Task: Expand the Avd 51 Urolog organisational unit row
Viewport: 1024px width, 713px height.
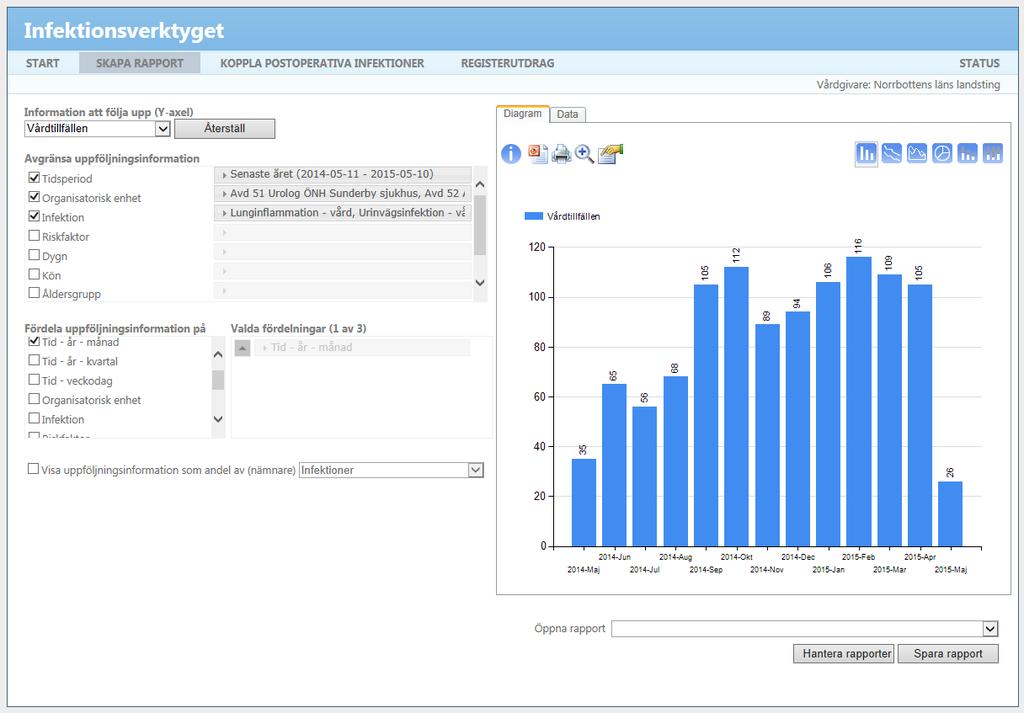Action: point(343,194)
